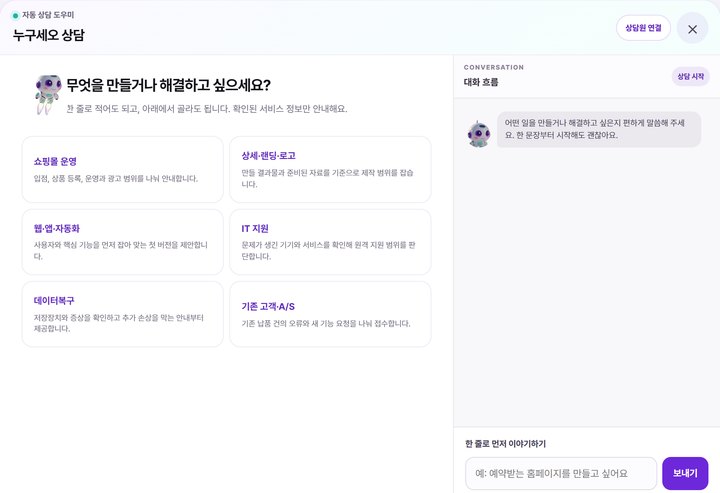Screen dimensions: 720x493
Task: Click the green status dot by 자동 상담 도우미
Action: (x=15, y=16)
